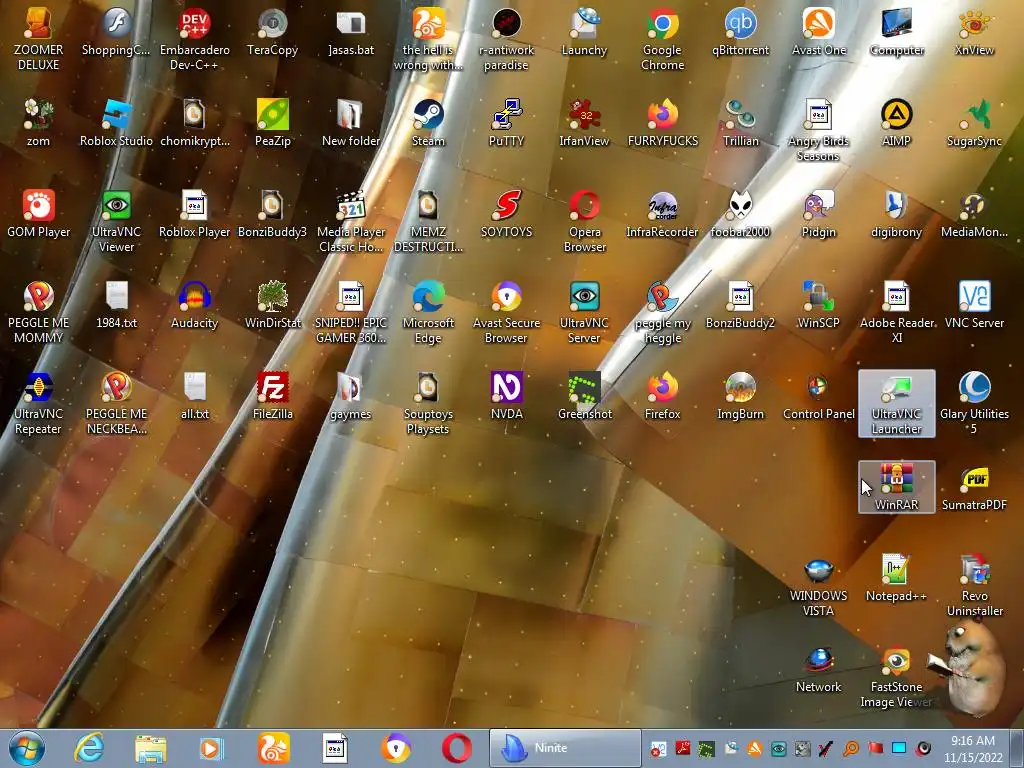The width and height of the screenshot is (1024, 768).
Task: Select the Avast Secure Browser desktop icon
Action: [x=506, y=312]
